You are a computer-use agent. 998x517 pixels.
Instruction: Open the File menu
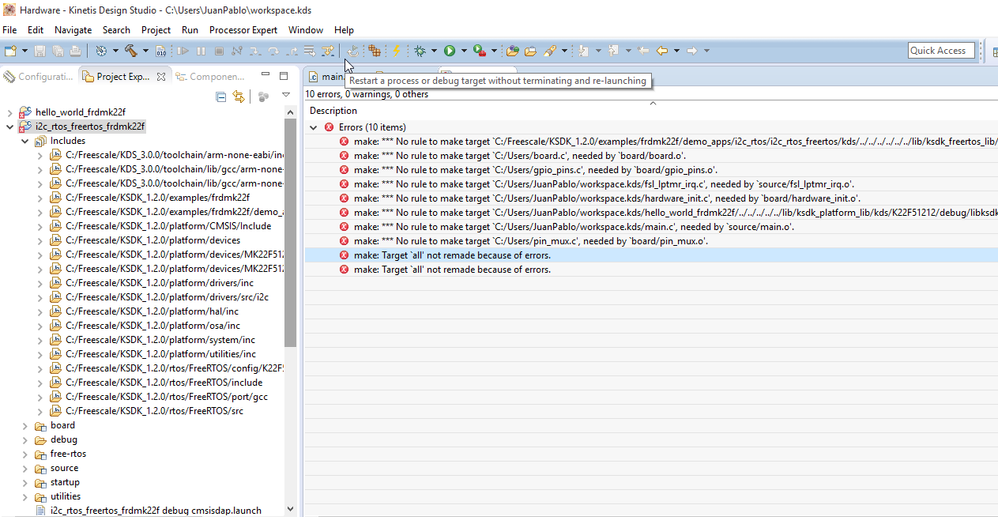click(10, 30)
